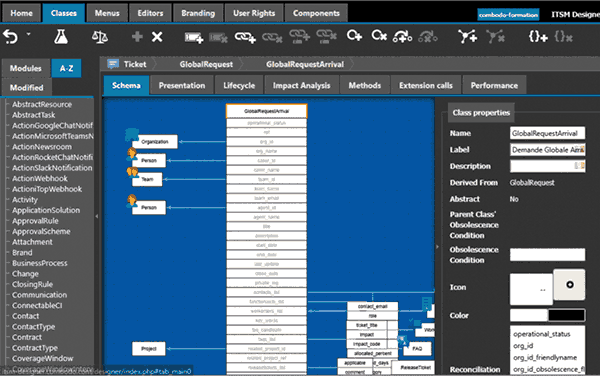The height and width of the screenshot is (376, 600).
Task: Click the Label input field
Action: (x=547, y=150)
